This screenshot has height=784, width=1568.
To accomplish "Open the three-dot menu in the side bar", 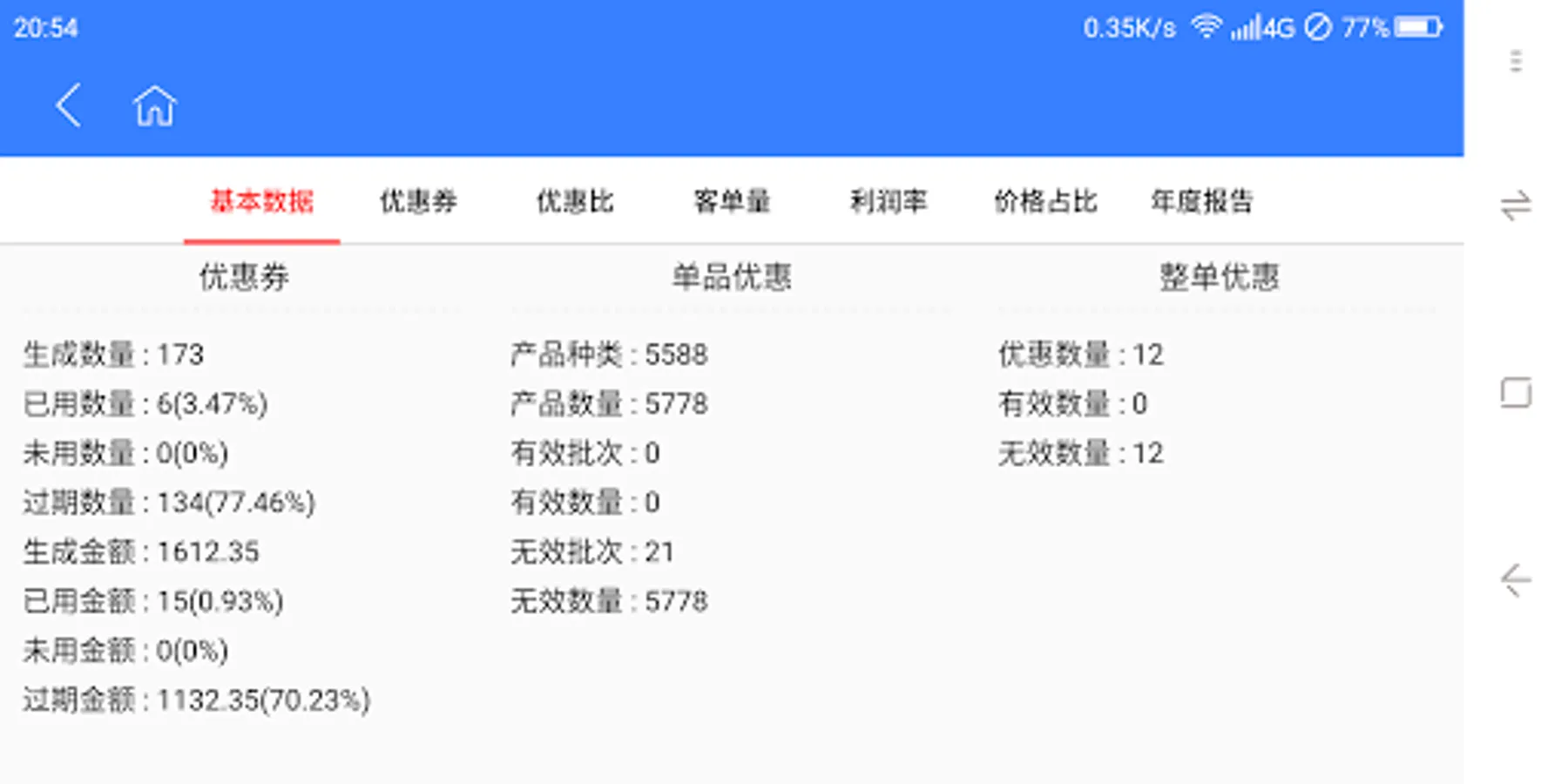I will 1516,61.
